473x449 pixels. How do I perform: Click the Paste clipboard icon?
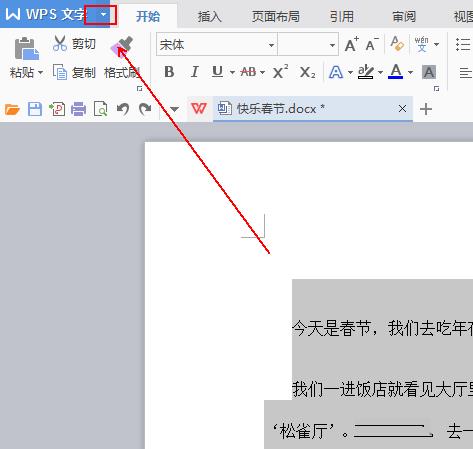pyautogui.click(x=27, y=48)
